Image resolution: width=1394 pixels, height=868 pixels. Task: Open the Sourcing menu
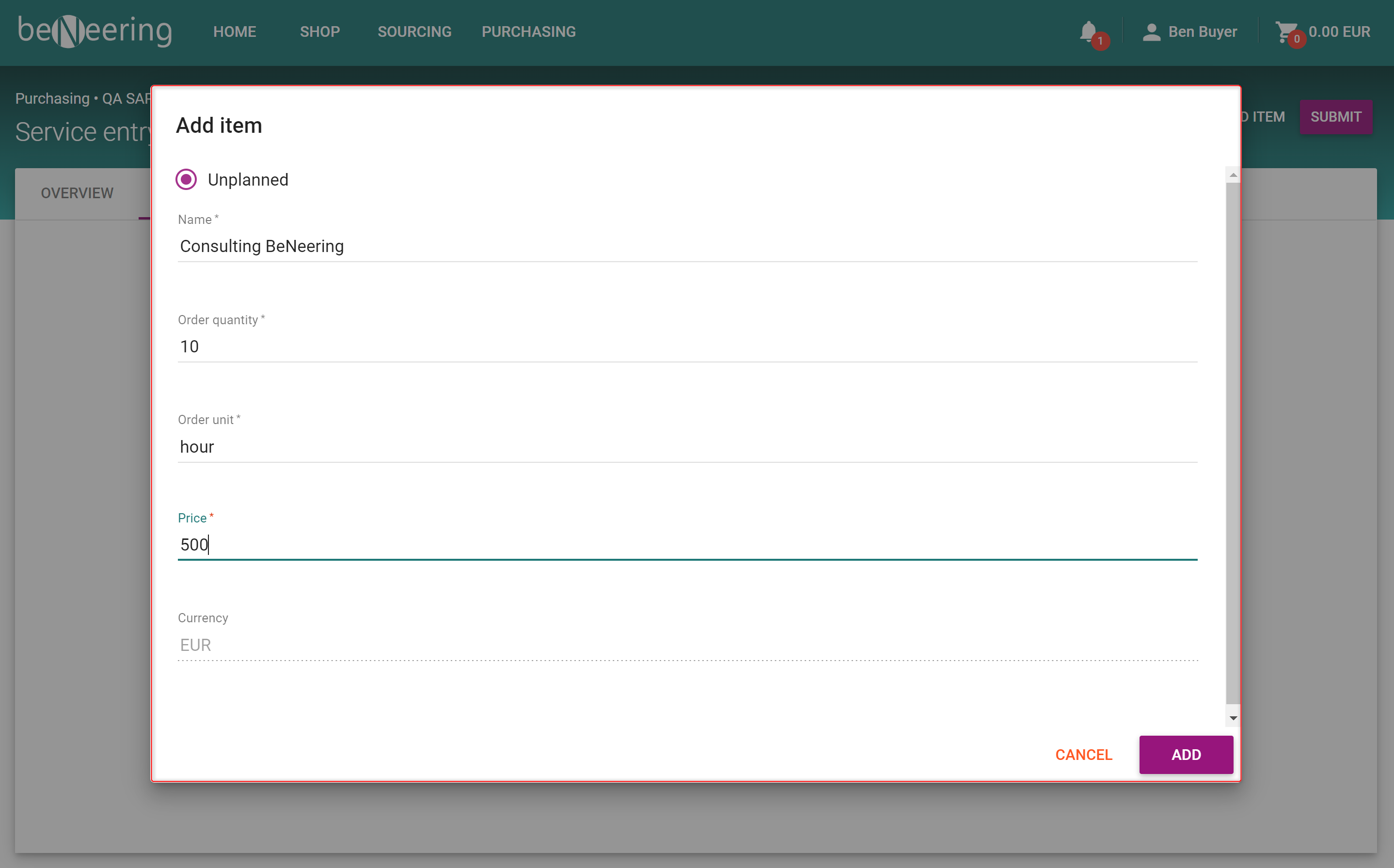414,32
